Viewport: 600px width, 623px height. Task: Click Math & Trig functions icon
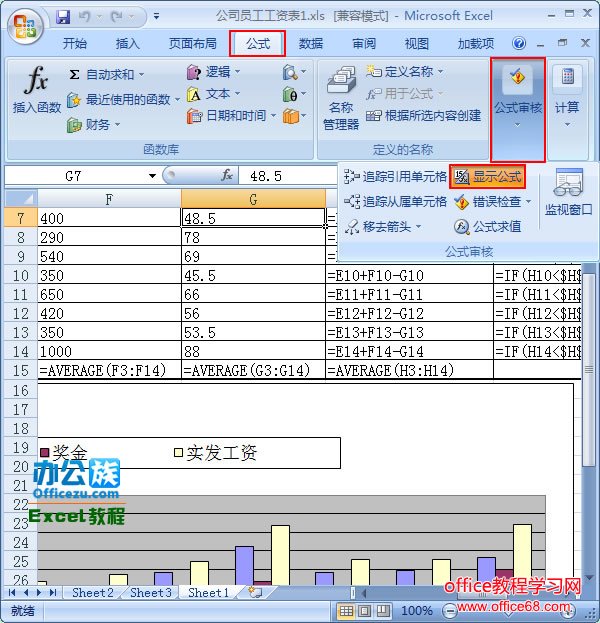coord(294,94)
